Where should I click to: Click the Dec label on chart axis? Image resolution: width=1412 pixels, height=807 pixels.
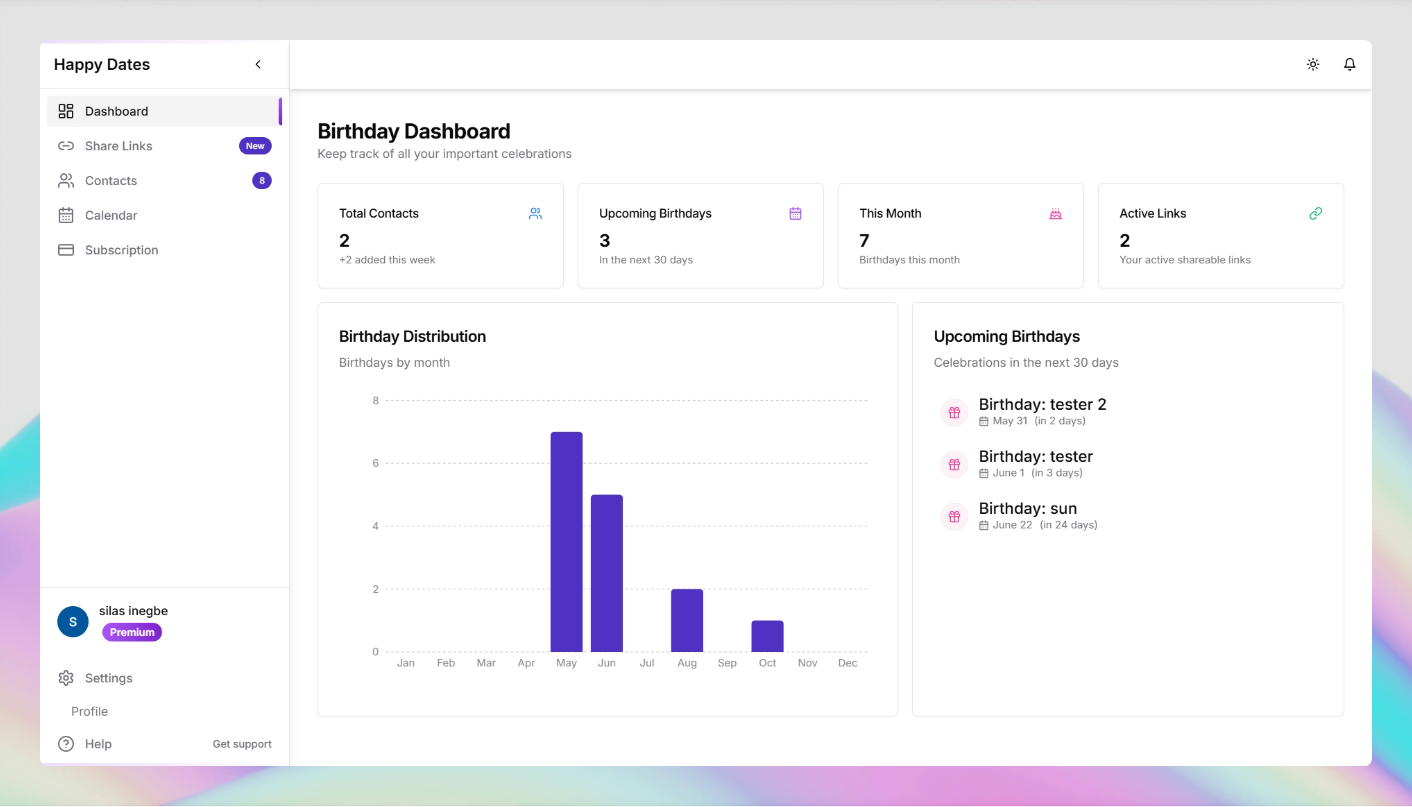[x=848, y=663]
